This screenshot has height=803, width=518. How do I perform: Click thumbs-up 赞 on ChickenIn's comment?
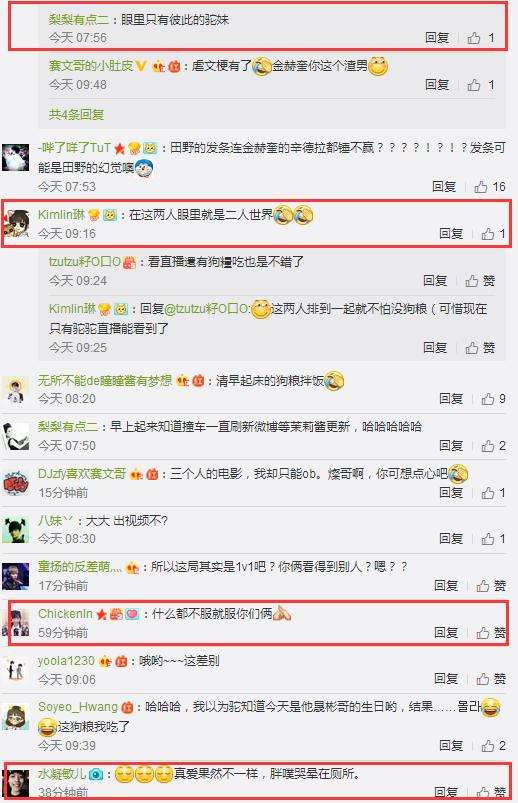click(x=491, y=633)
